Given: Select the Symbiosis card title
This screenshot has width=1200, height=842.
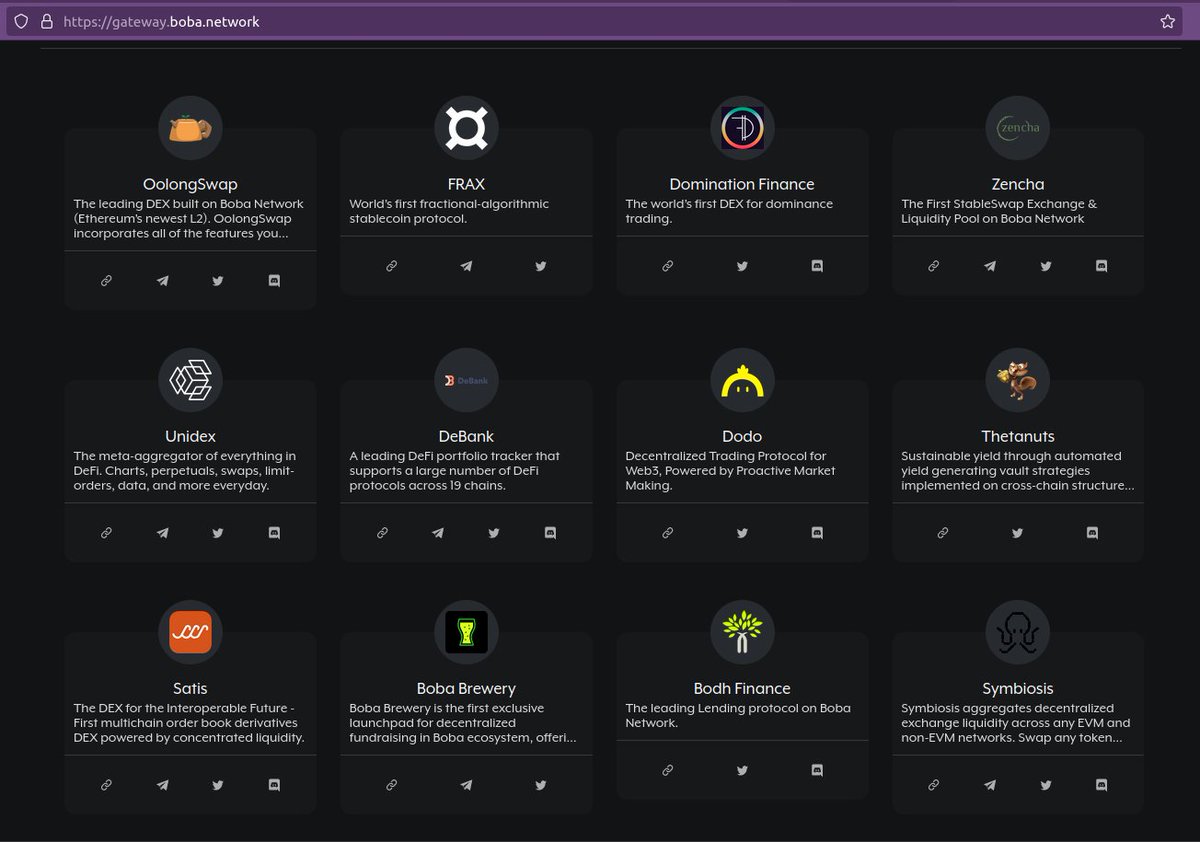Looking at the screenshot, I should [x=1018, y=688].
